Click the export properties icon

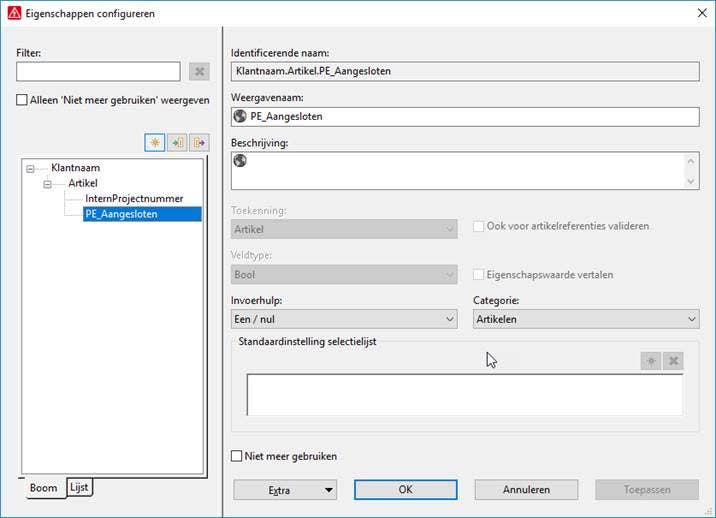(x=199, y=143)
